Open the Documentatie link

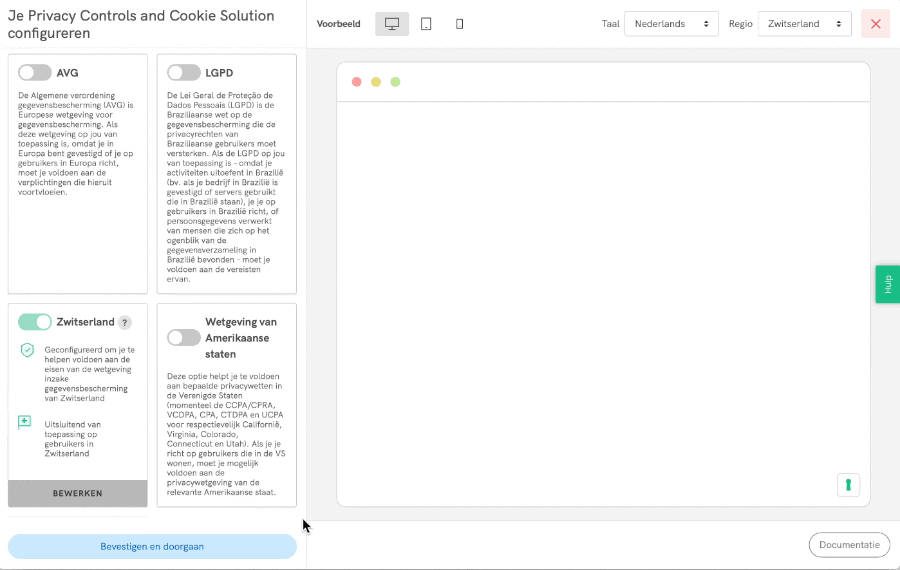pyautogui.click(x=848, y=545)
